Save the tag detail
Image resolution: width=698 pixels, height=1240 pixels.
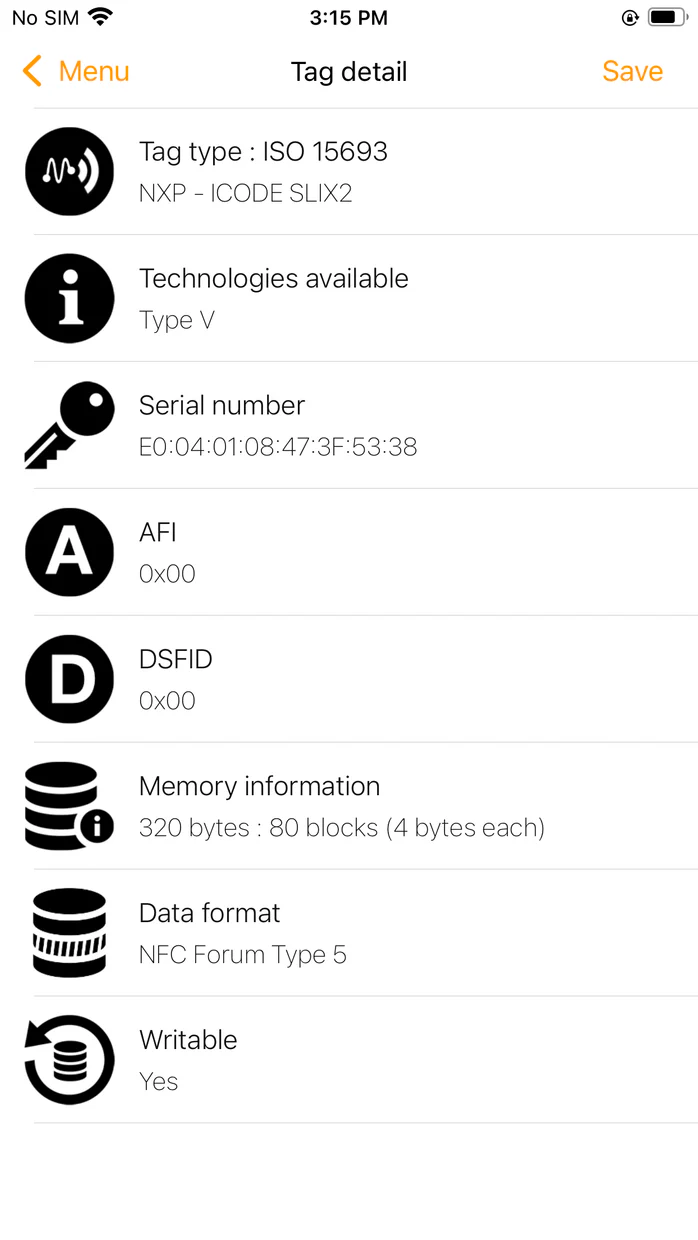click(632, 72)
